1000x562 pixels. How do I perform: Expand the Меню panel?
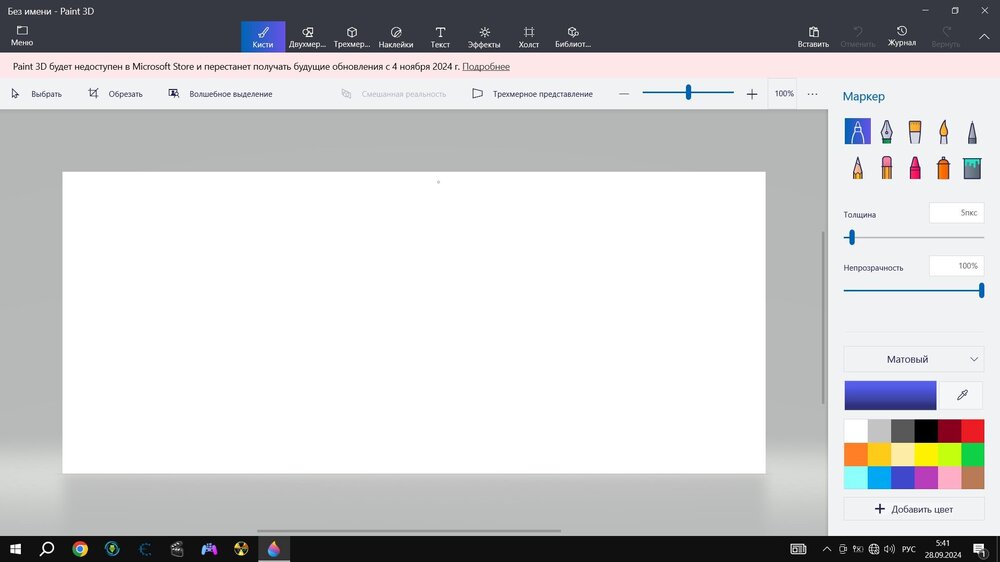(22, 36)
